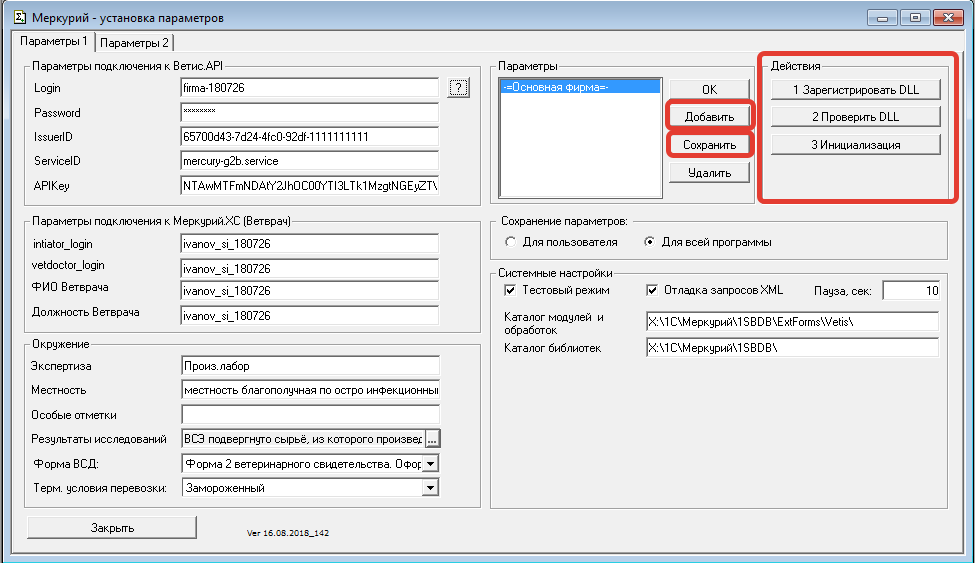975x563 pixels.
Task: Click 1 Зарегистрировать DLL button
Action: coord(856,90)
